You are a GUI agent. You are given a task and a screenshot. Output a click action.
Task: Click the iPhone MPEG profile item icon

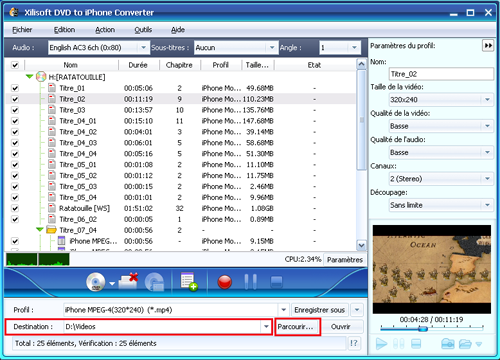(x=61, y=241)
